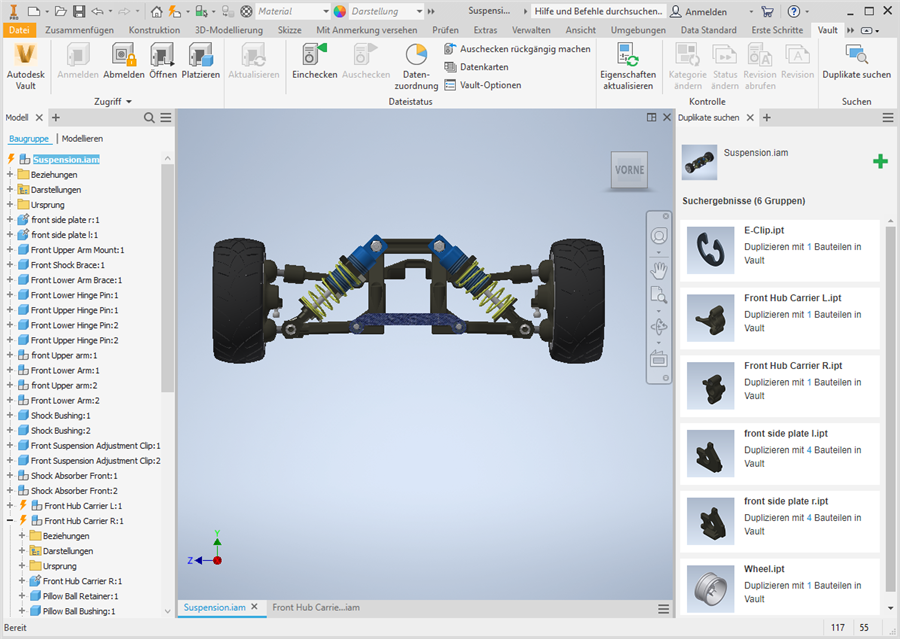The height and width of the screenshot is (639, 900).
Task: Open the appearance color wheel icon
Action: pos(340,11)
